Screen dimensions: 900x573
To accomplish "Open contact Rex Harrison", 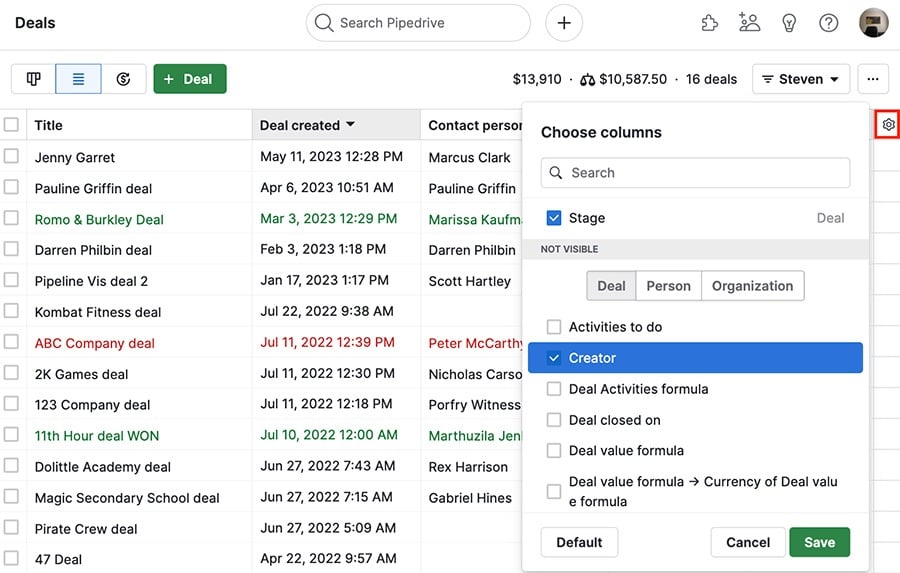I will pyautogui.click(x=468, y=467).
